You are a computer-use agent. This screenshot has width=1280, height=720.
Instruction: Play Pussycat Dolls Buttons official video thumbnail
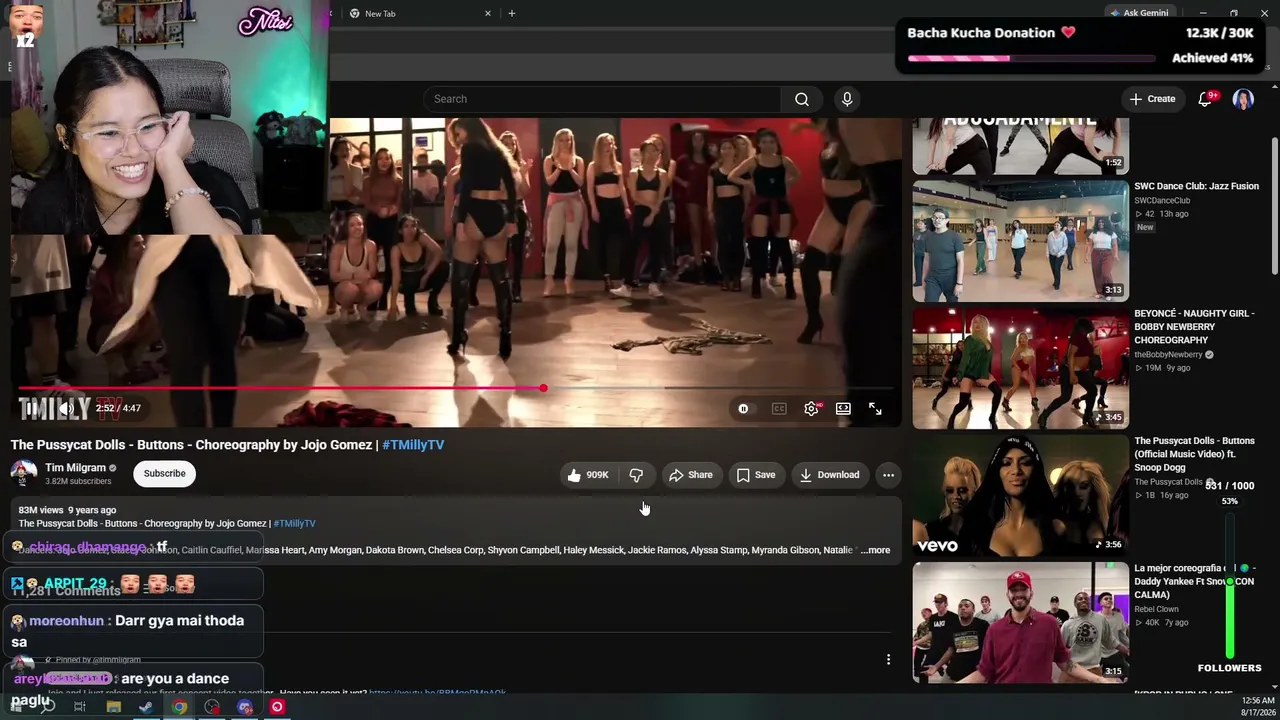pos(1020,495)
